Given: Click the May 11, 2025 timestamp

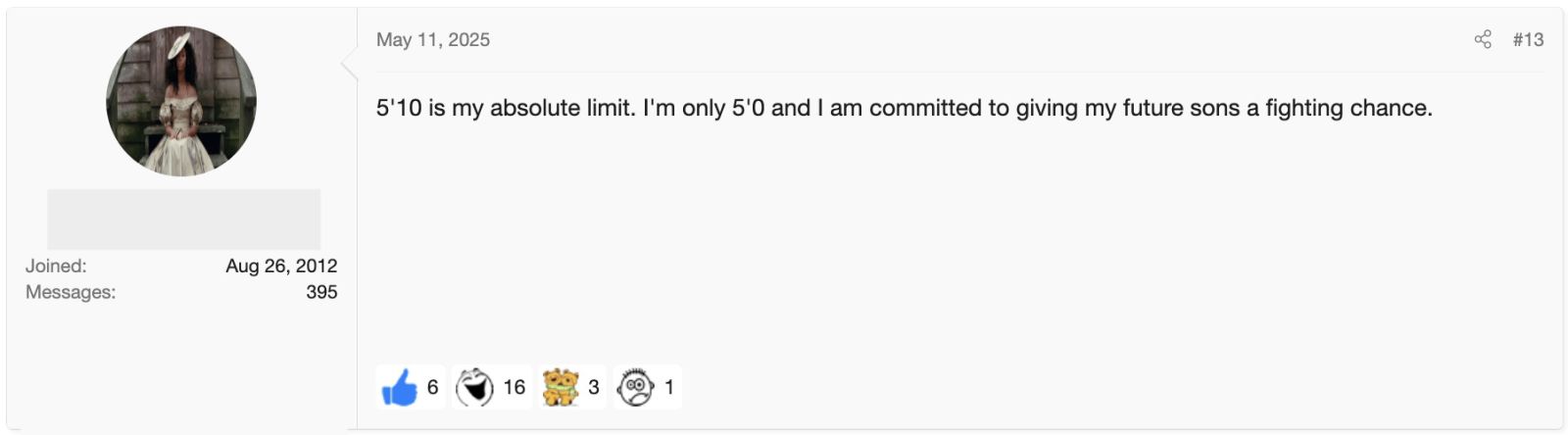Looking at the screenshot, I should click(433, 40).
